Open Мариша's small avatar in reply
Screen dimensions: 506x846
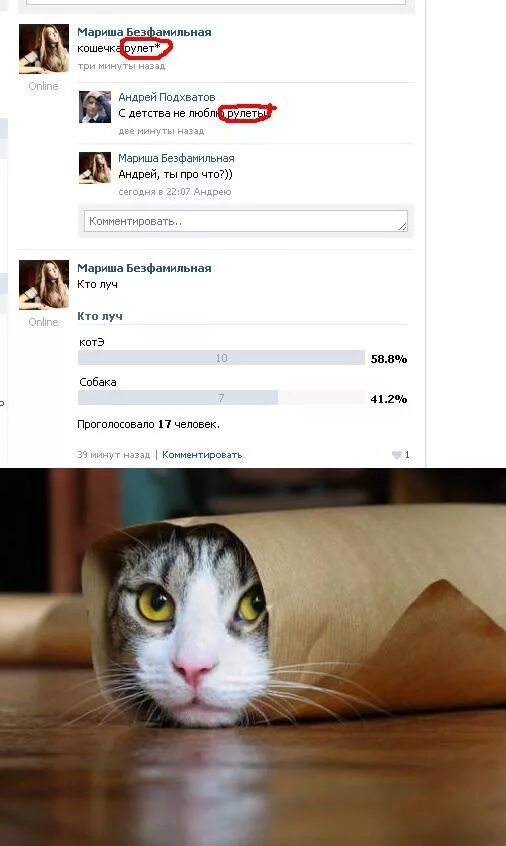(95, 168)
